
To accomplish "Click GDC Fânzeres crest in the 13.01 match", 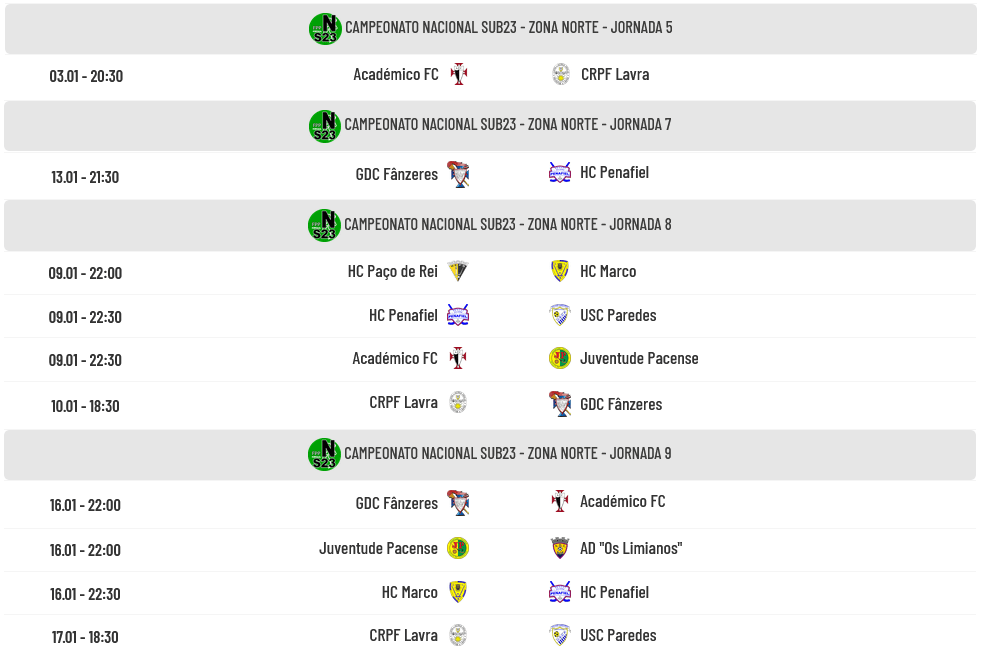I will (x=458, y=174).
